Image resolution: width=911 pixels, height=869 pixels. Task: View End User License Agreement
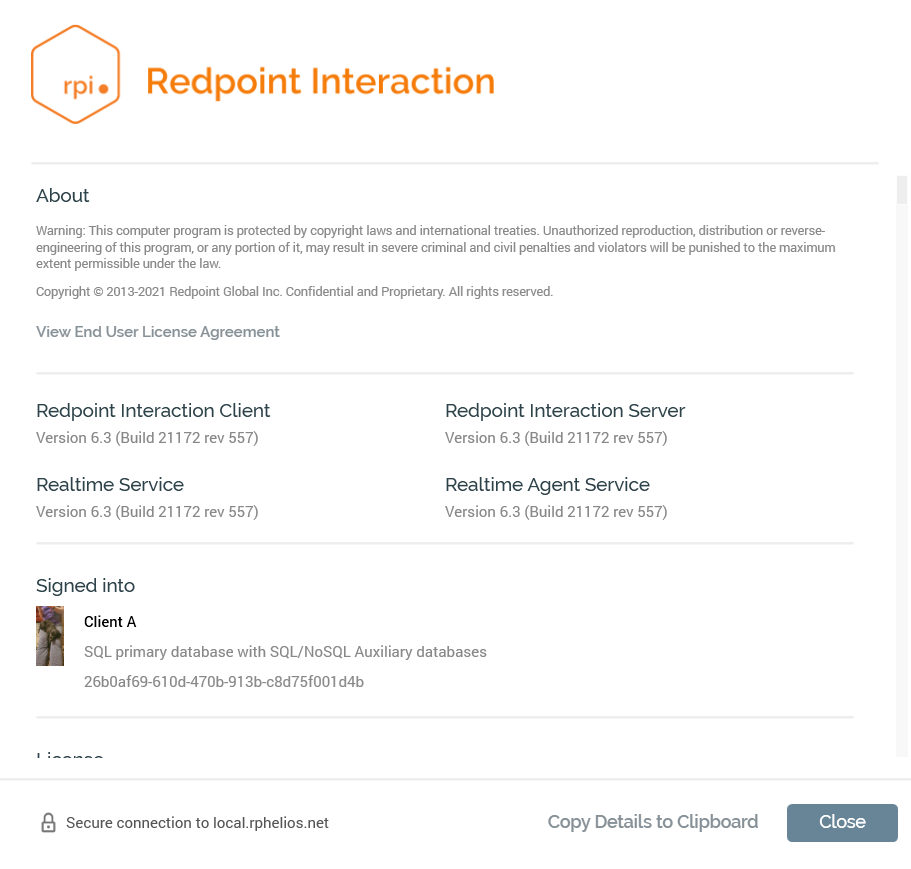pyautogui.click(x=157, y=331)
